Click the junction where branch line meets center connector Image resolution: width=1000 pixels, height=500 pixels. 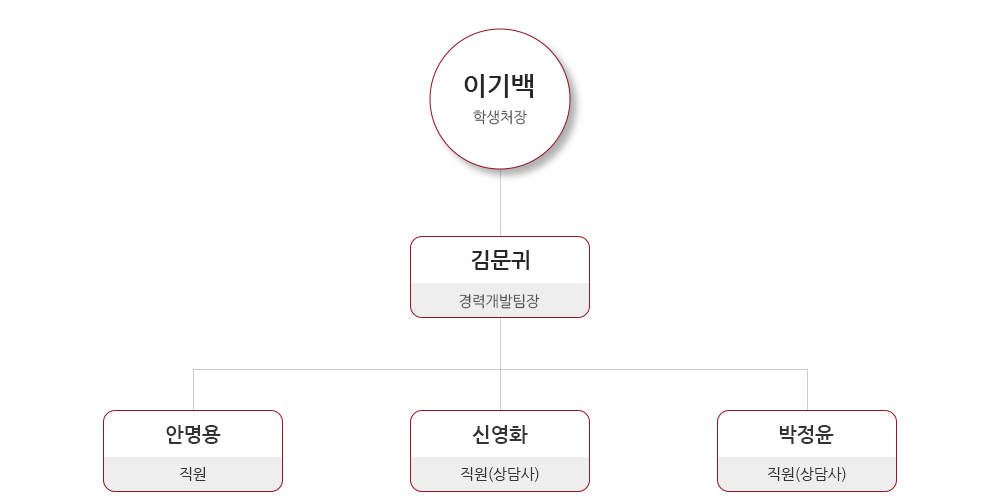pyautogui.click(x=500, y=370)
